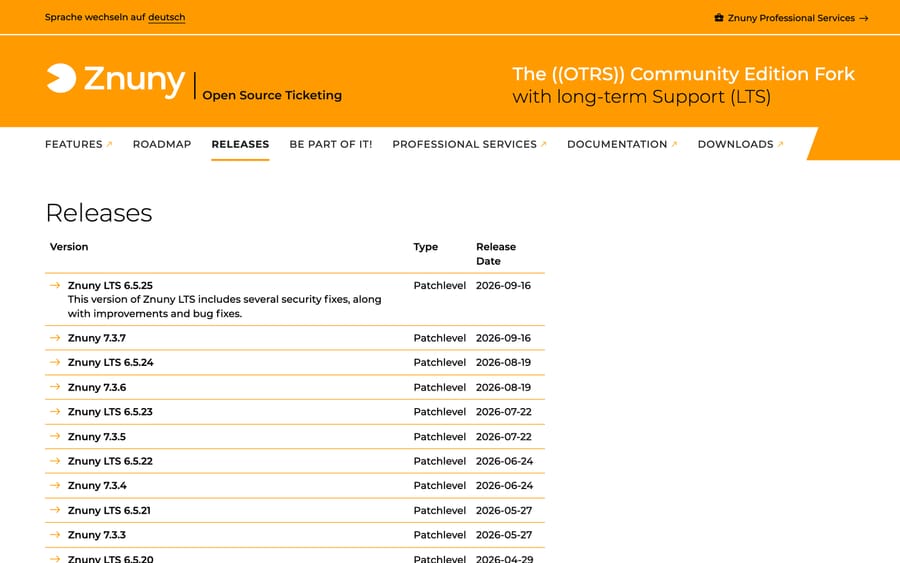Click the arrow icon beside Znuny LTS 6.5.25
Viewport: 900px width, 563px height.
point(55,285)
